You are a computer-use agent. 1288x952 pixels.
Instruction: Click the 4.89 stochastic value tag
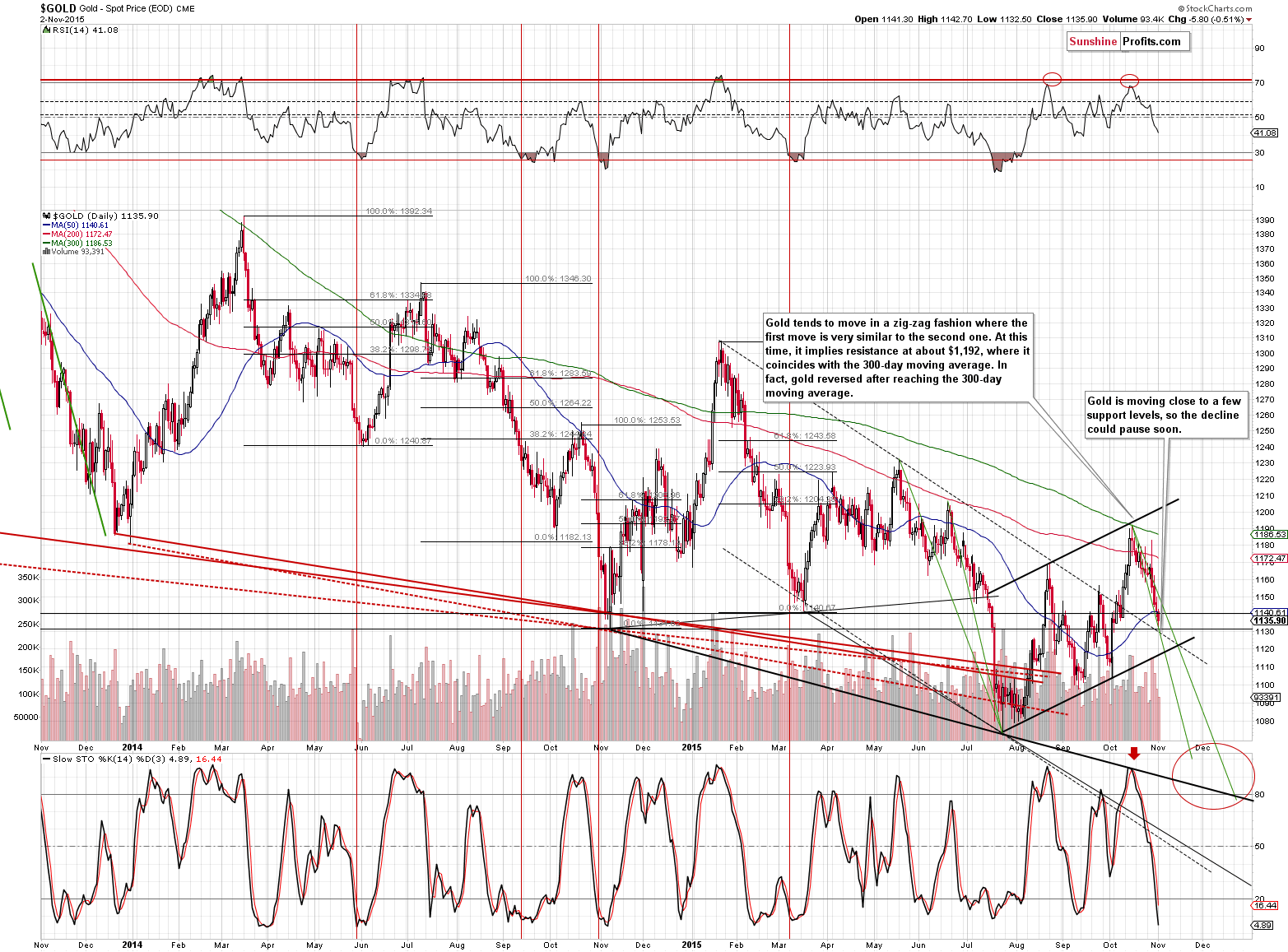pyautogui.click(x=1264, y=925)
